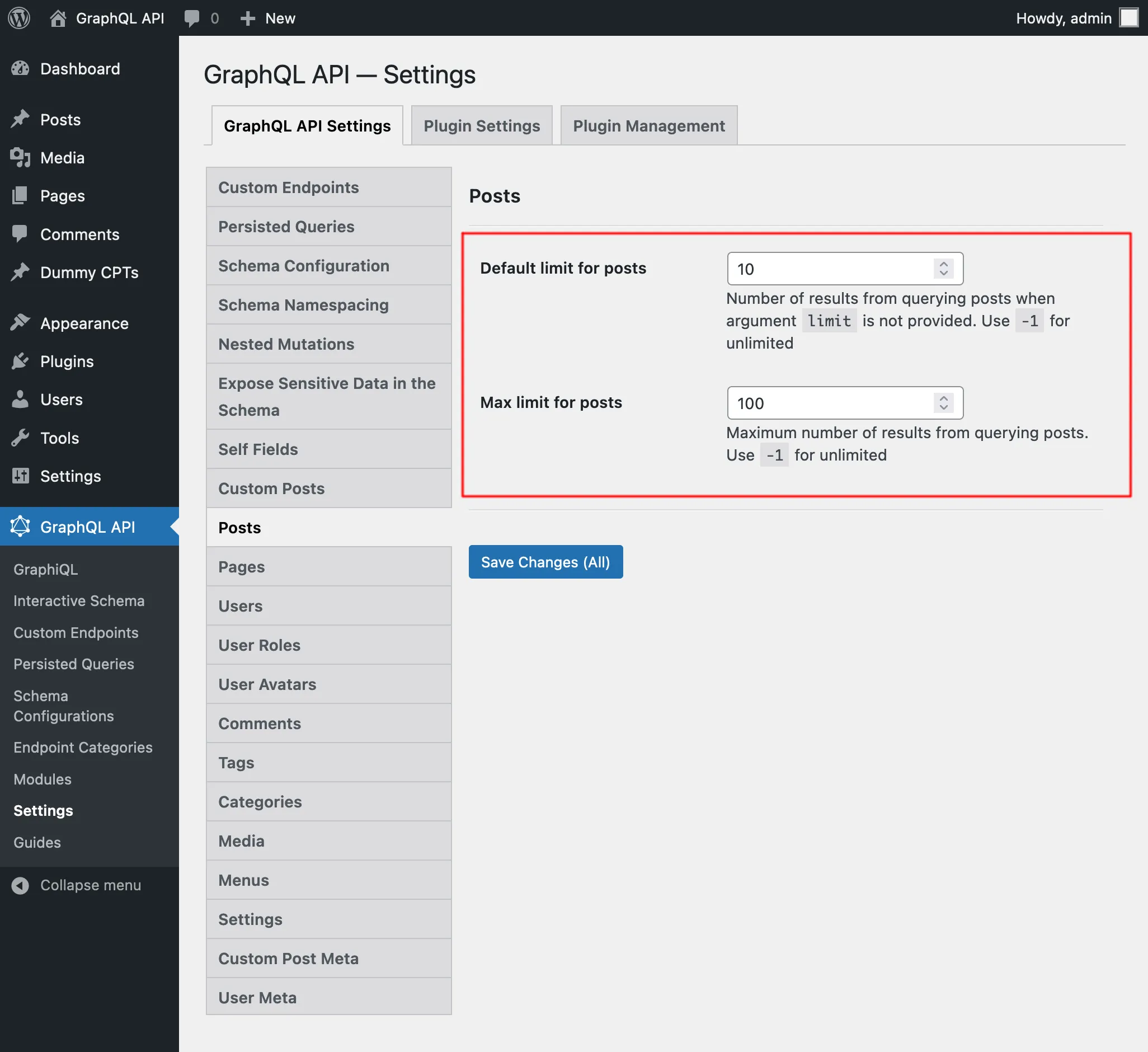Open Schema Namespacing settings section
Screen dimensions: 1148x1052
coord(328,305)
